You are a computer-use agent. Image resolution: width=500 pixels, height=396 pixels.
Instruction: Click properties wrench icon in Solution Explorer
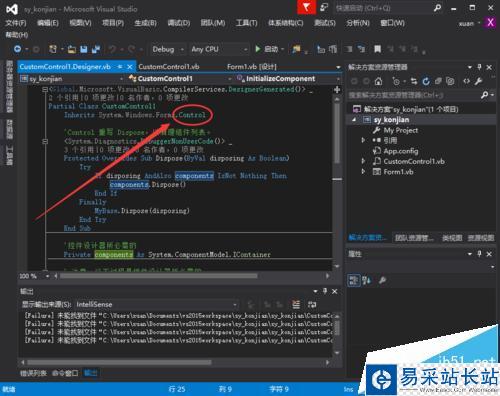[479, 81]
